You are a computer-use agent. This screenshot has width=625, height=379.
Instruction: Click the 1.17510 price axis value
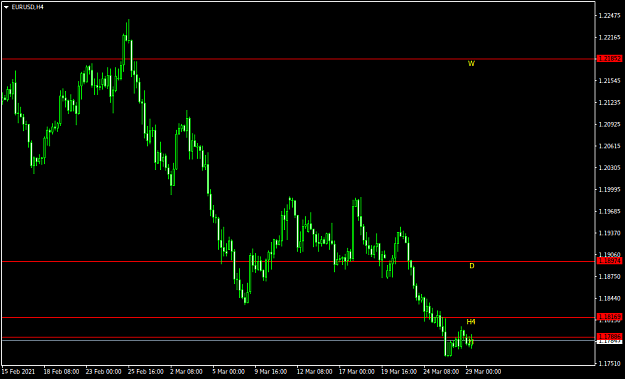pyautogui.click(x=610, y=363)
